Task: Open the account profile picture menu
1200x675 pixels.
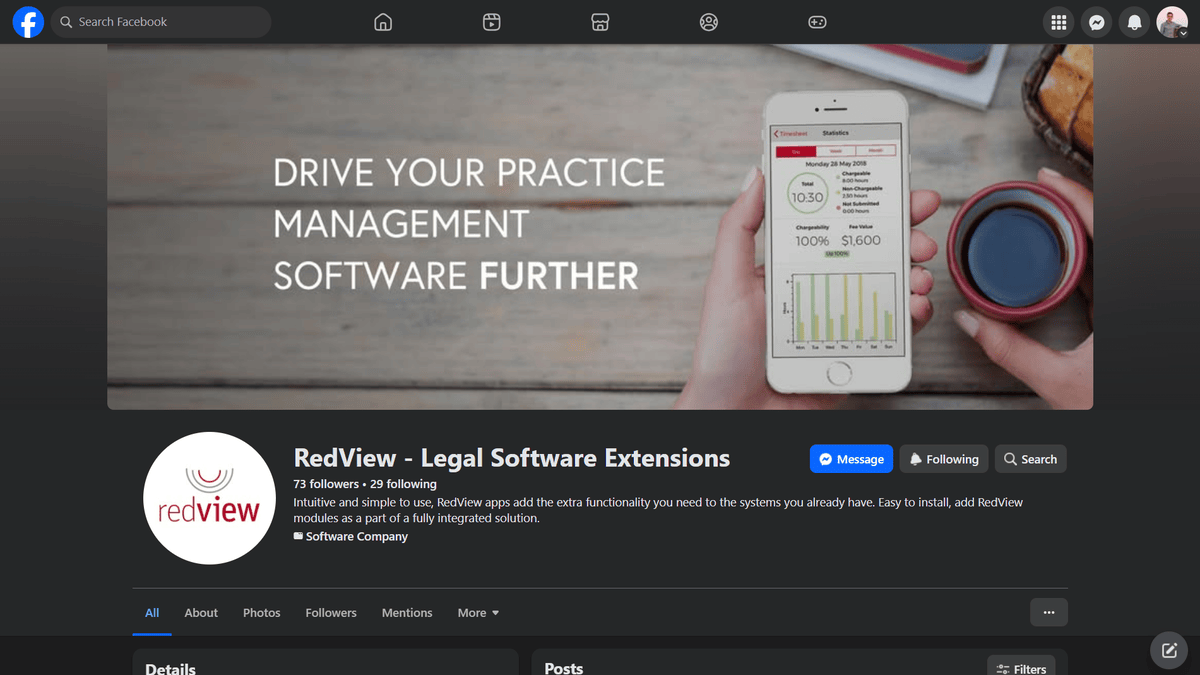Action: coord(1172,22)
